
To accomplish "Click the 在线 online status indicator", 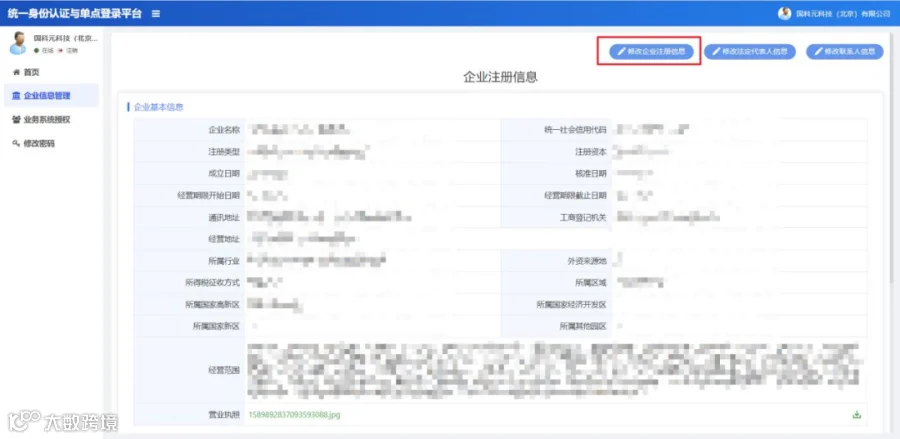I will pyautogui.click(x=44, y=50).
